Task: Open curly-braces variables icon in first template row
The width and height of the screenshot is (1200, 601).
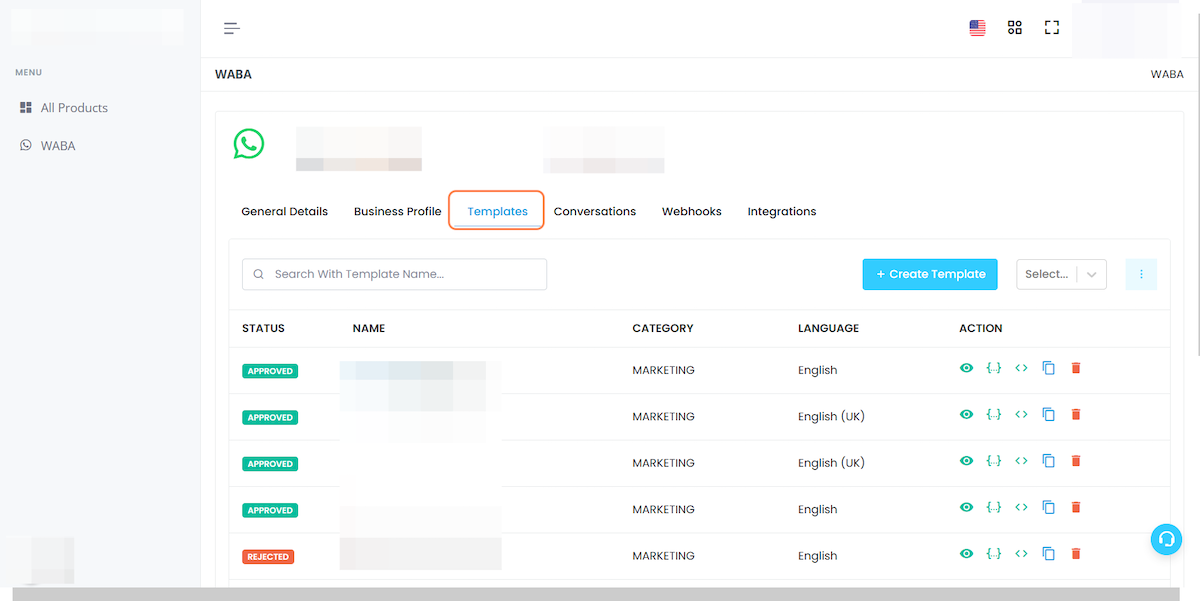Action: (993, 368)
